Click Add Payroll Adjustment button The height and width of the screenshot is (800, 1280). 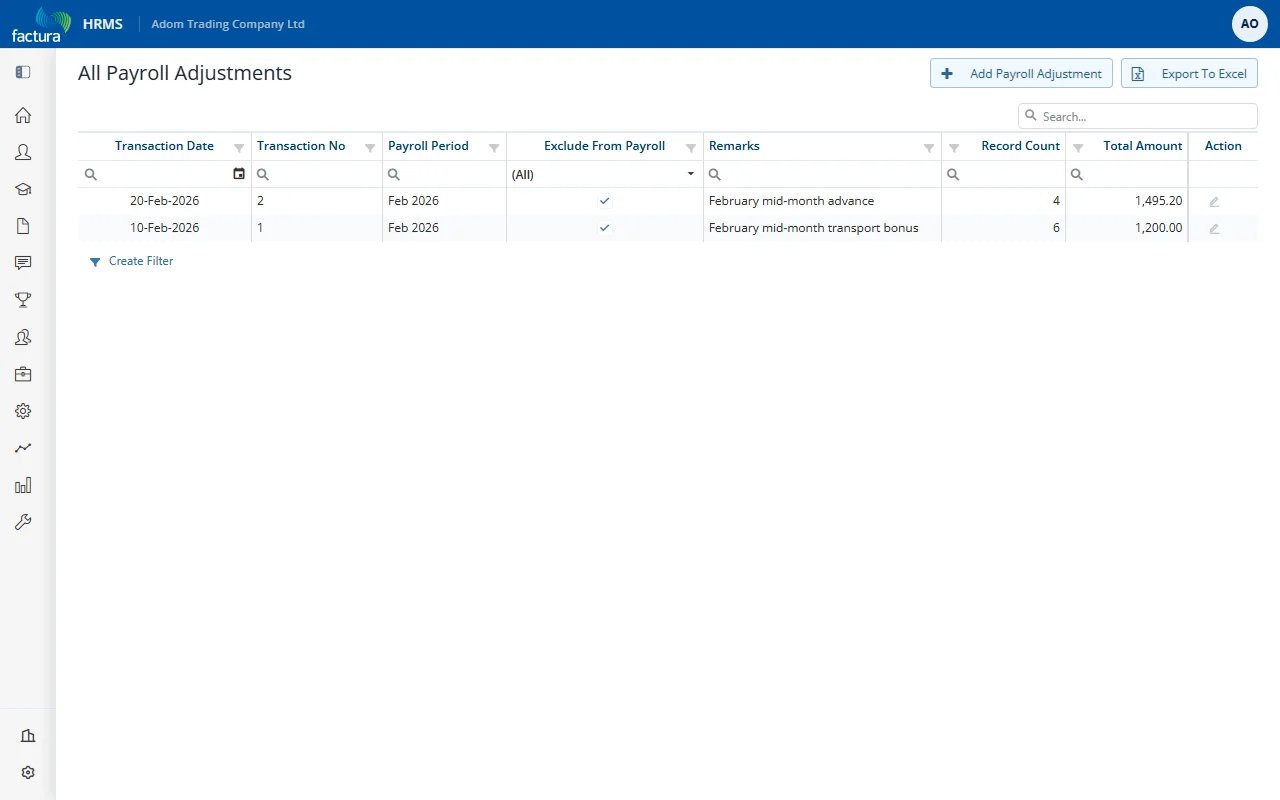pyautogui.click(x=1021, y=73)
